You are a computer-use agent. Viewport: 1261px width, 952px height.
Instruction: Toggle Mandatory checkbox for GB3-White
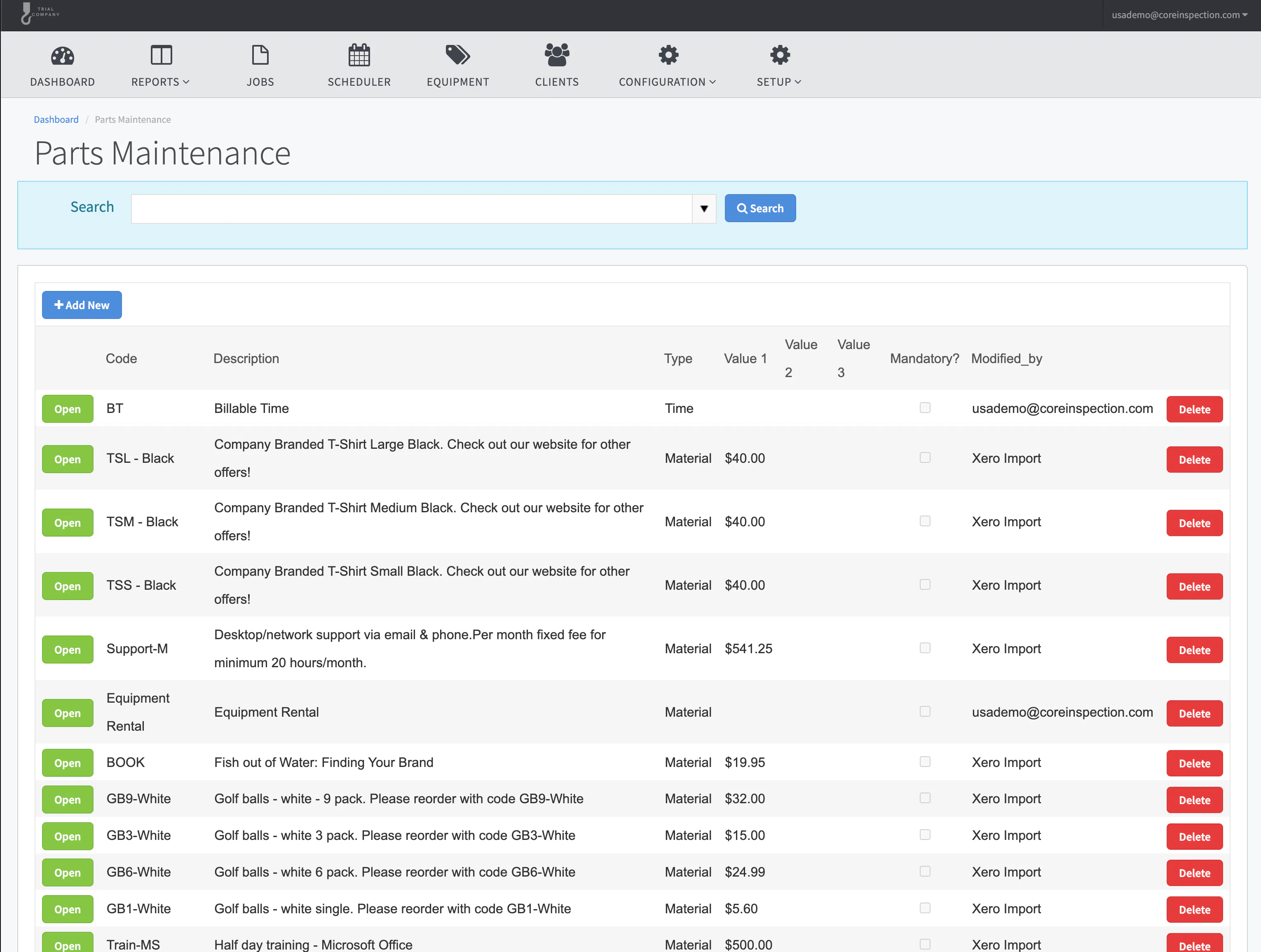pyautogui.click(x=925, y=835)
